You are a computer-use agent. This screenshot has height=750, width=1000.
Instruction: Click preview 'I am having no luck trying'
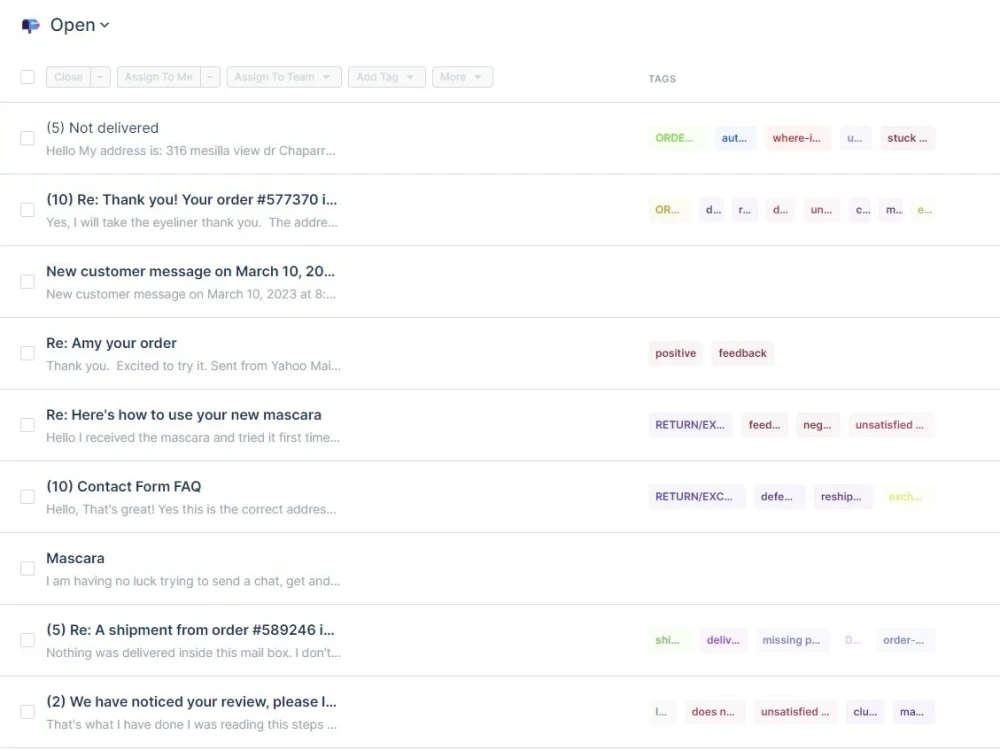[193, 582]
